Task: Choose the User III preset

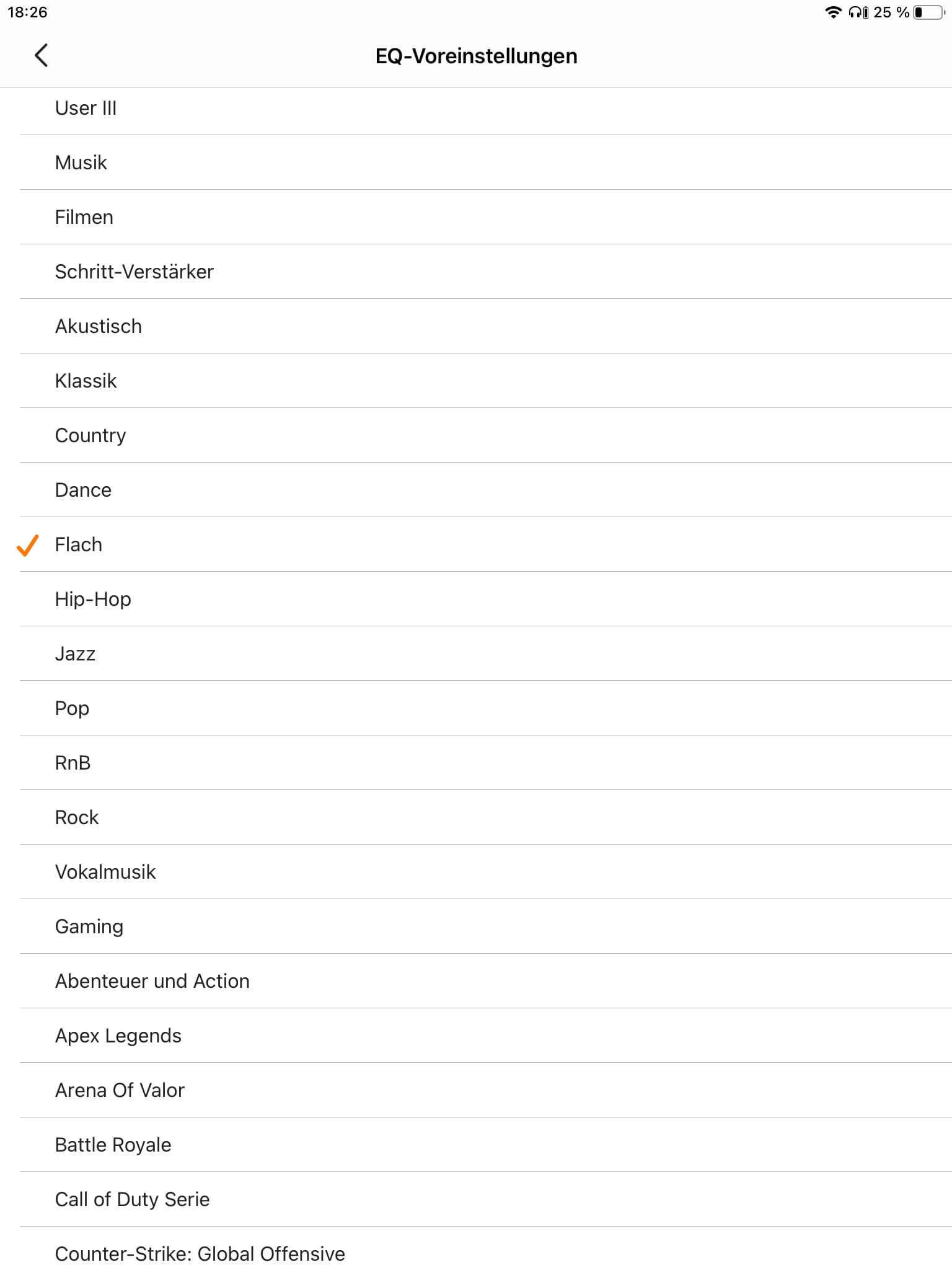Action: click(86, 108)
